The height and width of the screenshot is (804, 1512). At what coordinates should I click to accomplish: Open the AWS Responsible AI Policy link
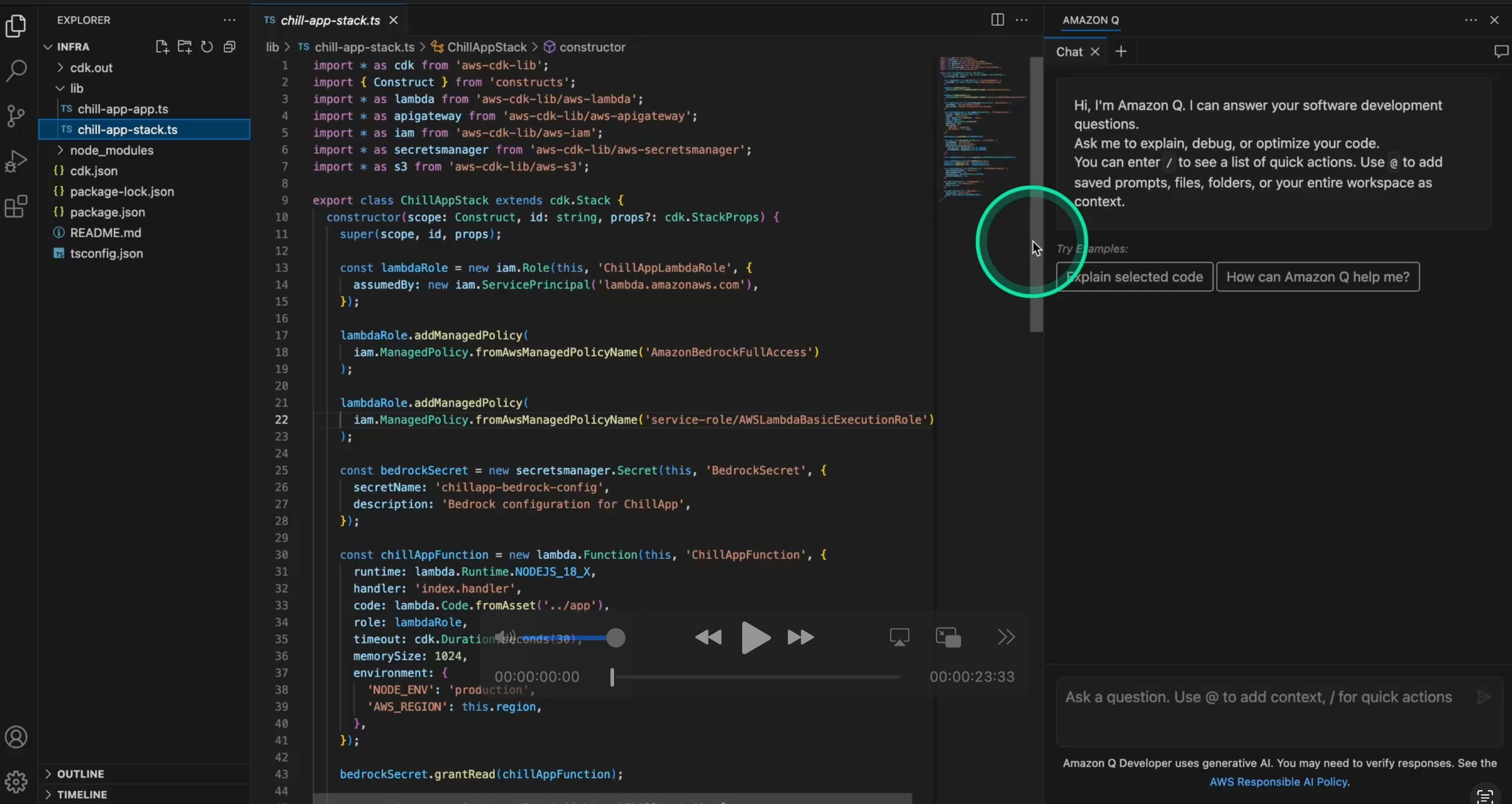click(1279, 782)
